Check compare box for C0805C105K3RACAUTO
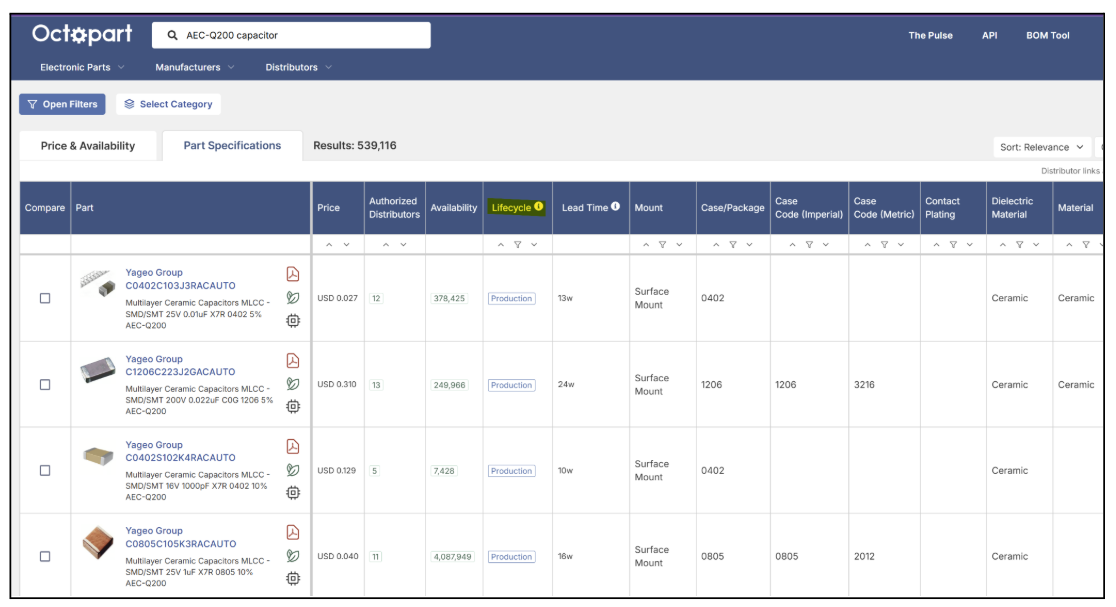 [45, 556]
